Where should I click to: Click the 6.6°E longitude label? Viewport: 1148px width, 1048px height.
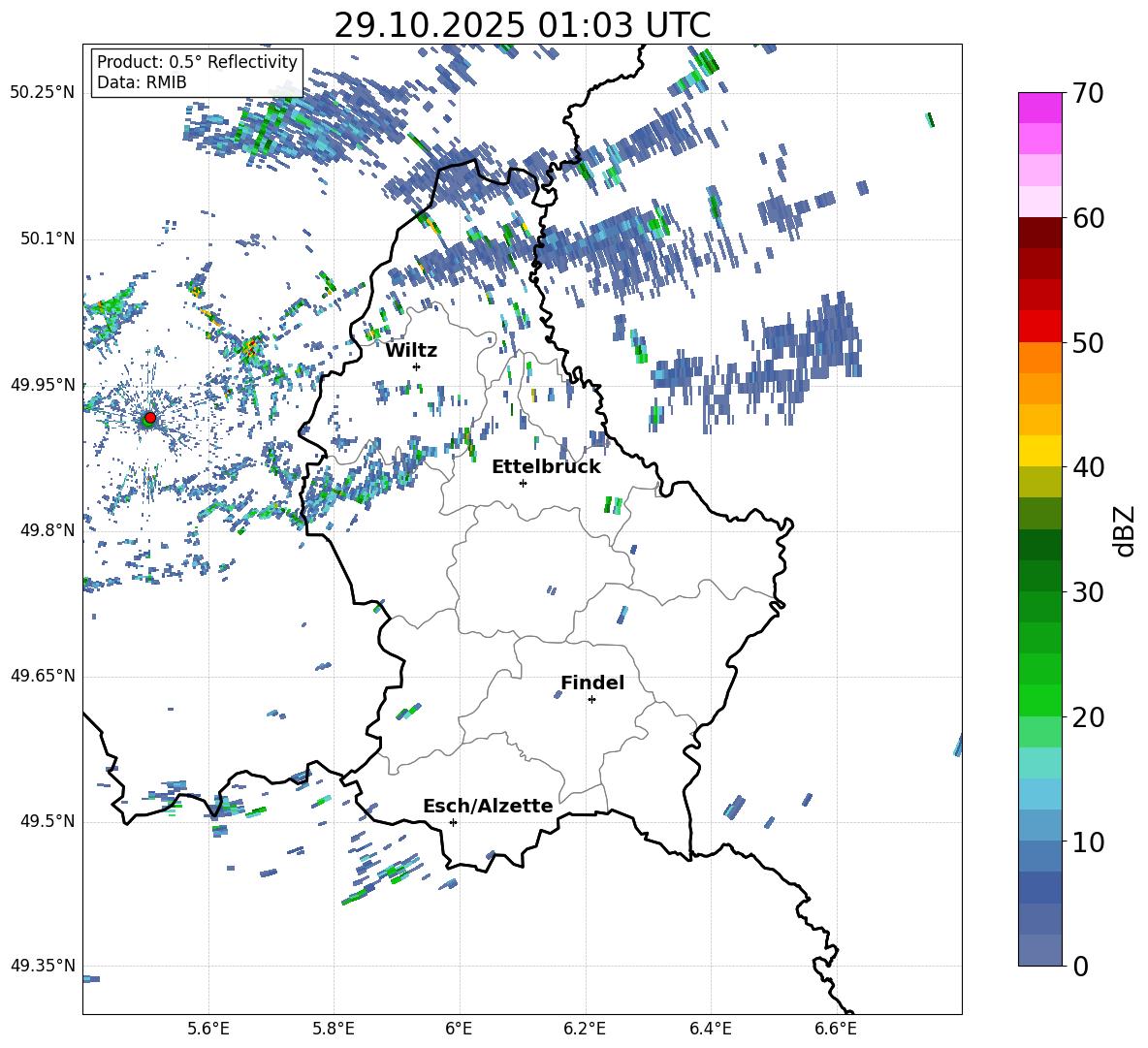point(836,1029)
